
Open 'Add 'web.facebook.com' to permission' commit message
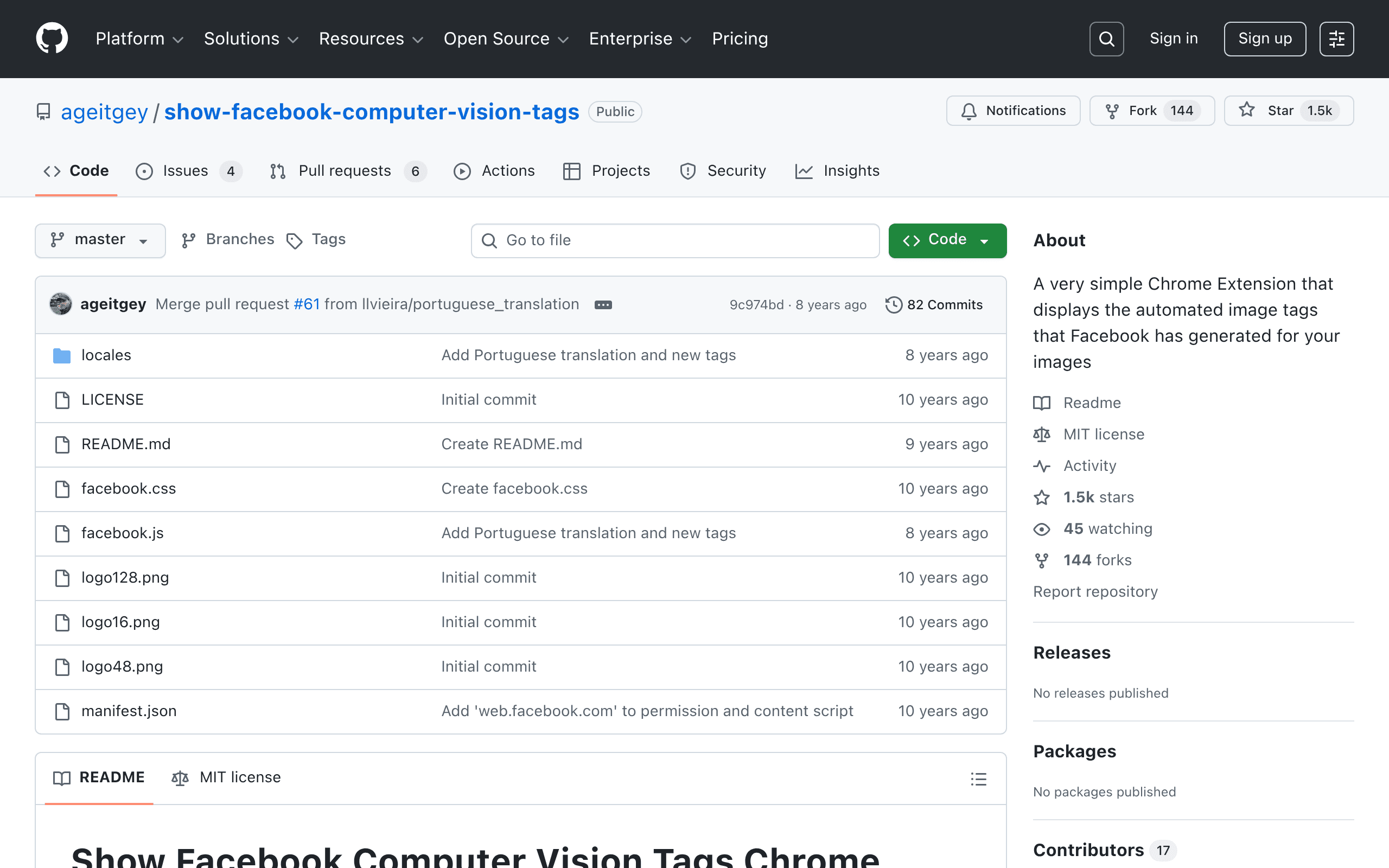click(647, 711)
